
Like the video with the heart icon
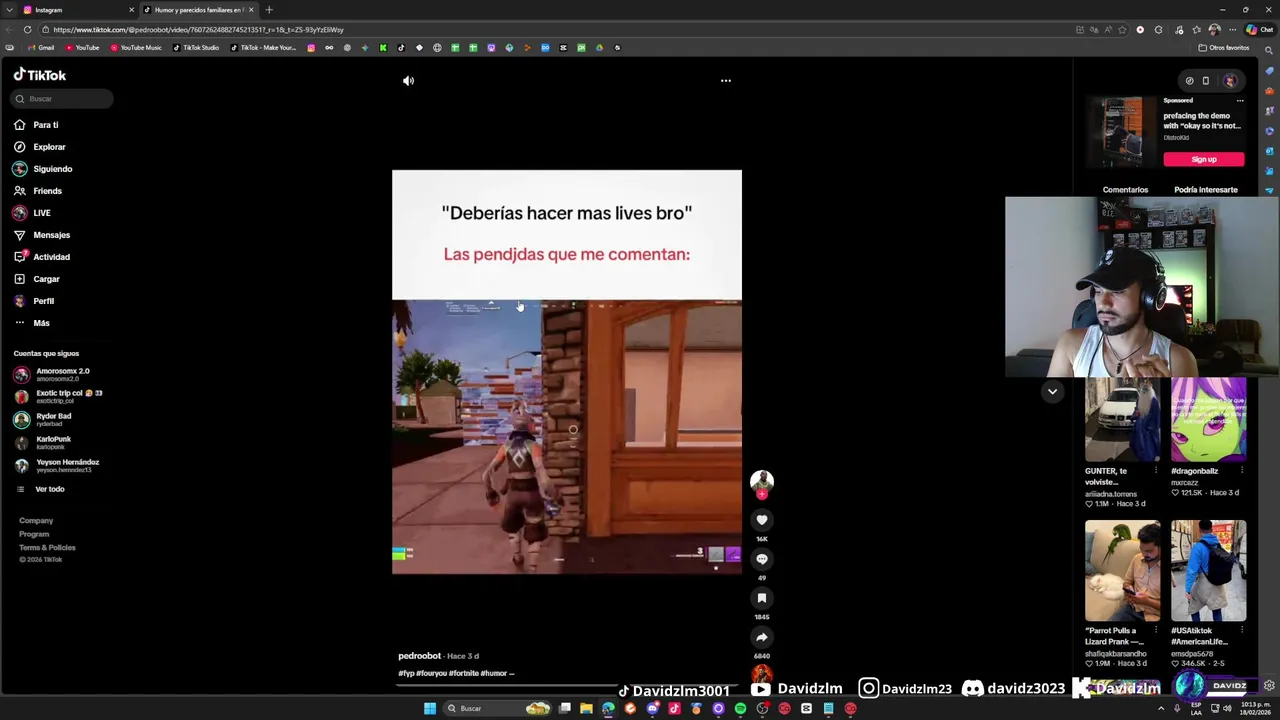(x=762, y=520)
